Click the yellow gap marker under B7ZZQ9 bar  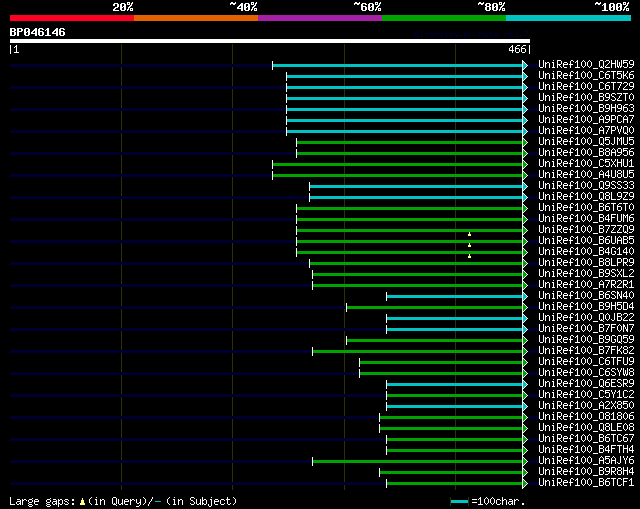point(469,234)
